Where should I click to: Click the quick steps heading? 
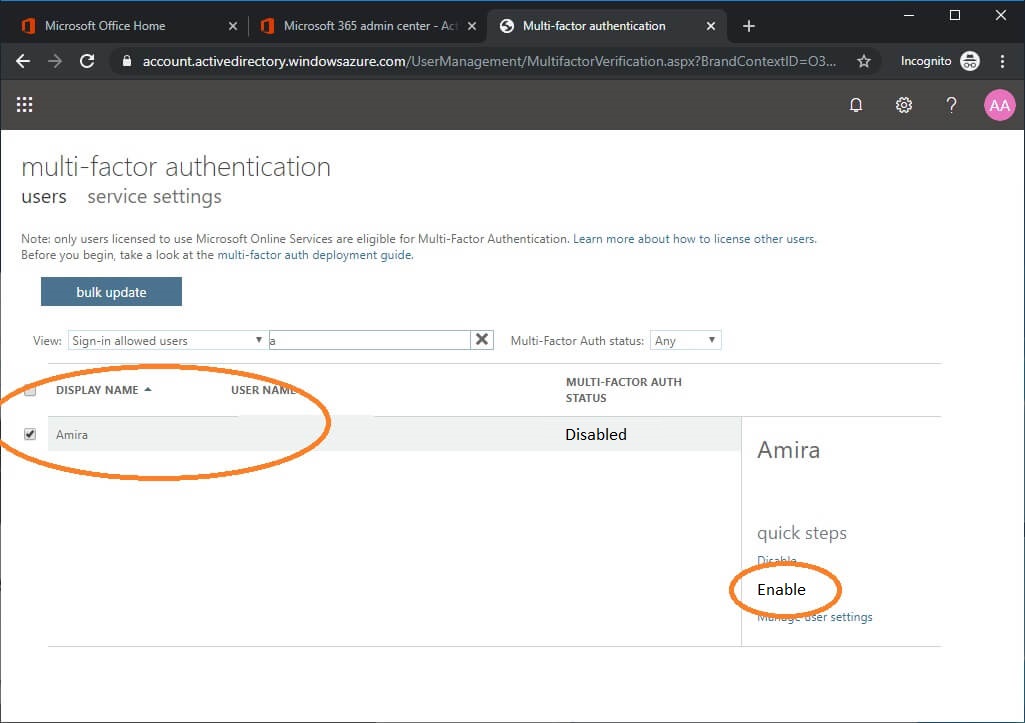[x=802, y=533]
